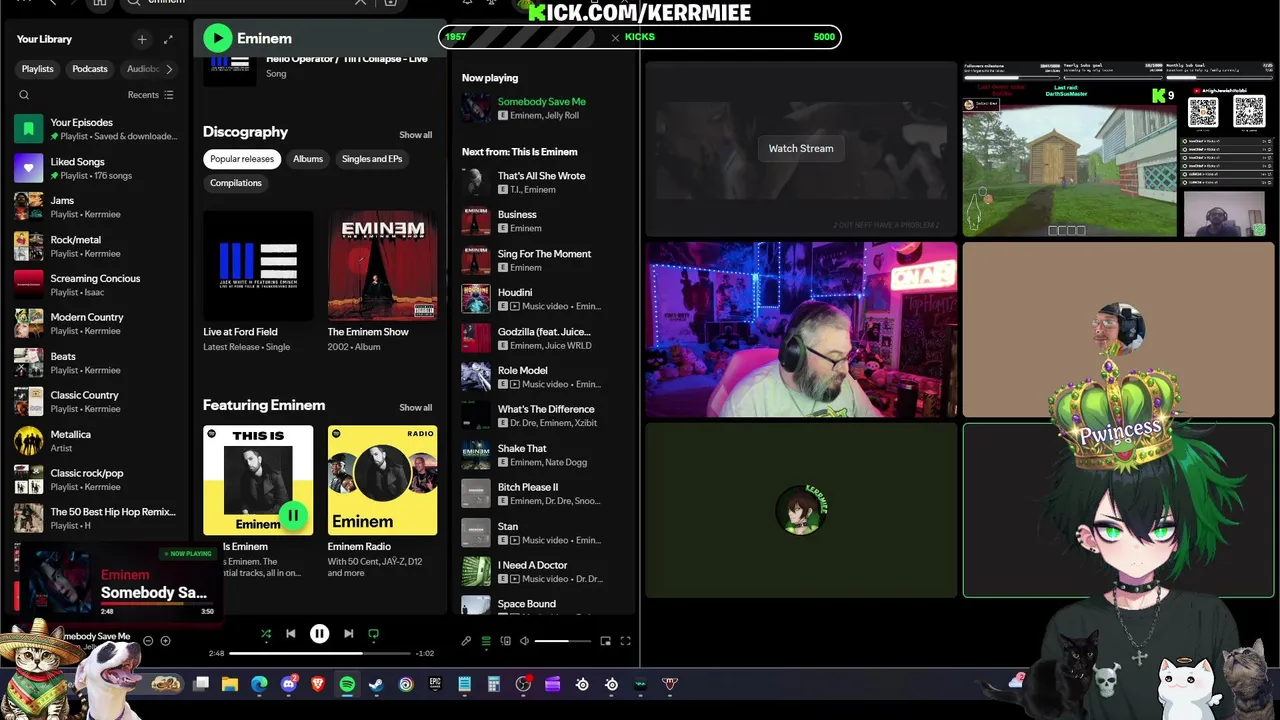
Task: Toggle shuffle in the player bar
Action: pyautogui.click(x=266, y=633)
